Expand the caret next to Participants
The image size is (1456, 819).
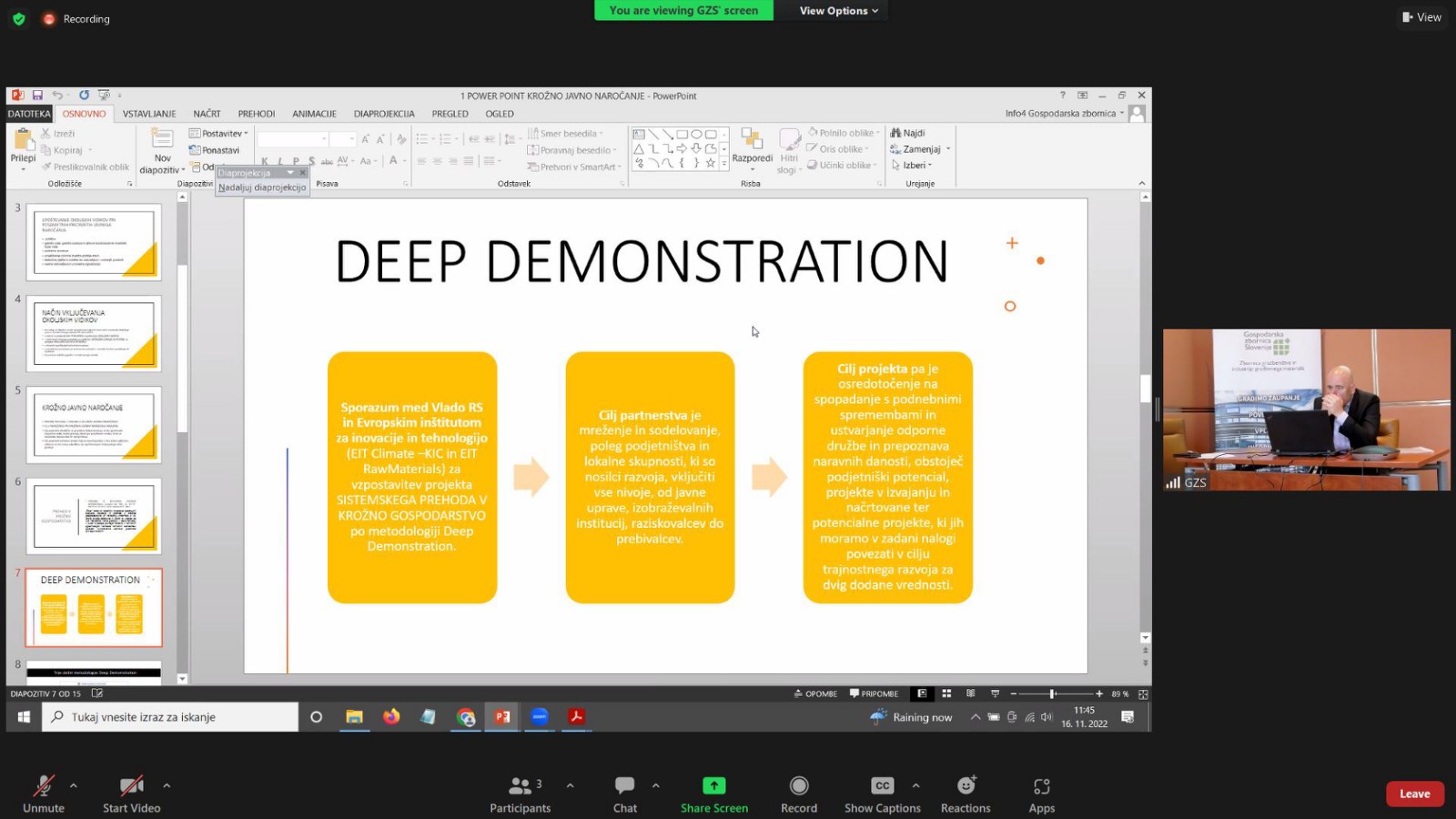[571, 785]
